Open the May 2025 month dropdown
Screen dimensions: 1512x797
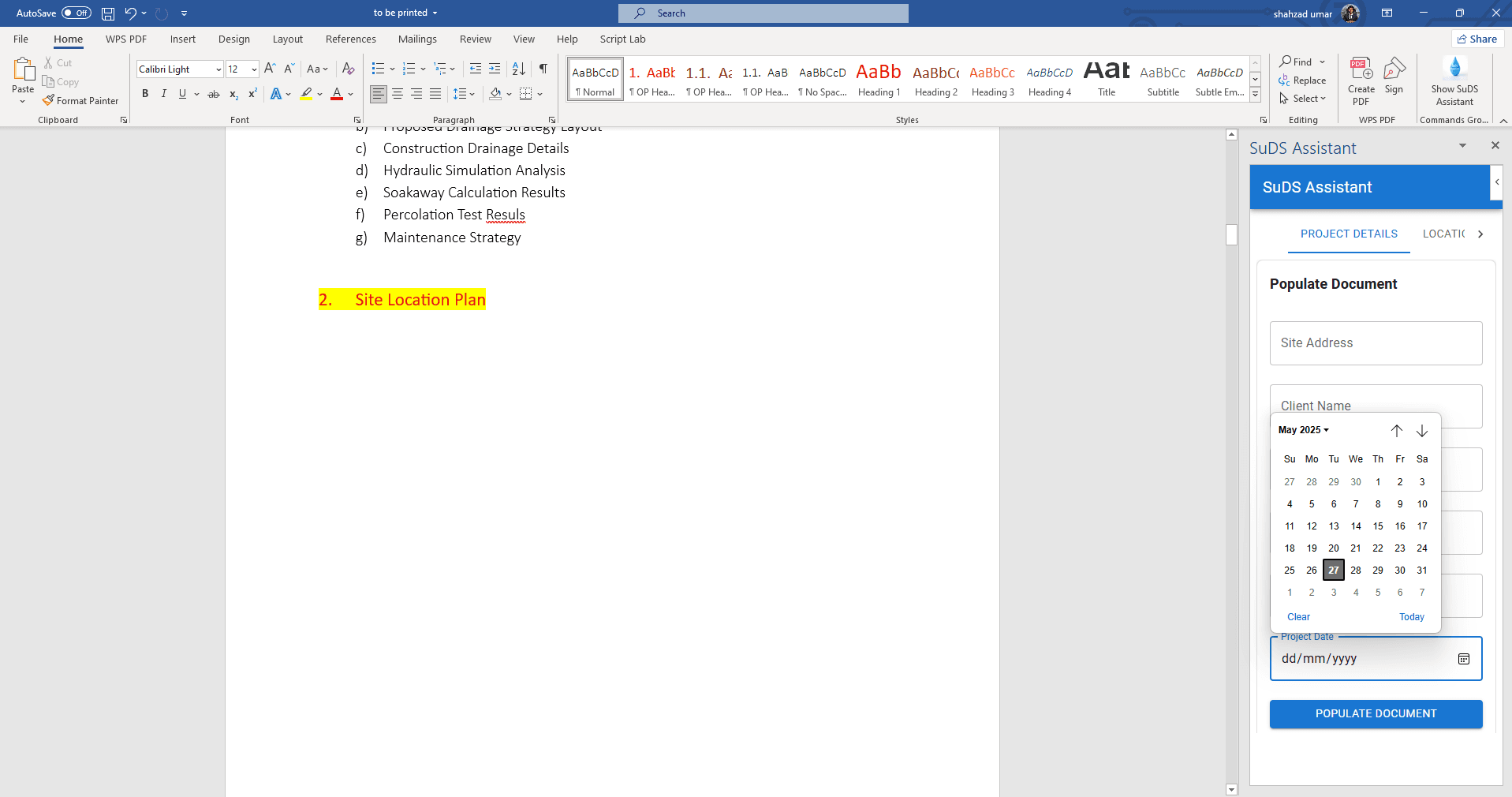click(1304, 430)
